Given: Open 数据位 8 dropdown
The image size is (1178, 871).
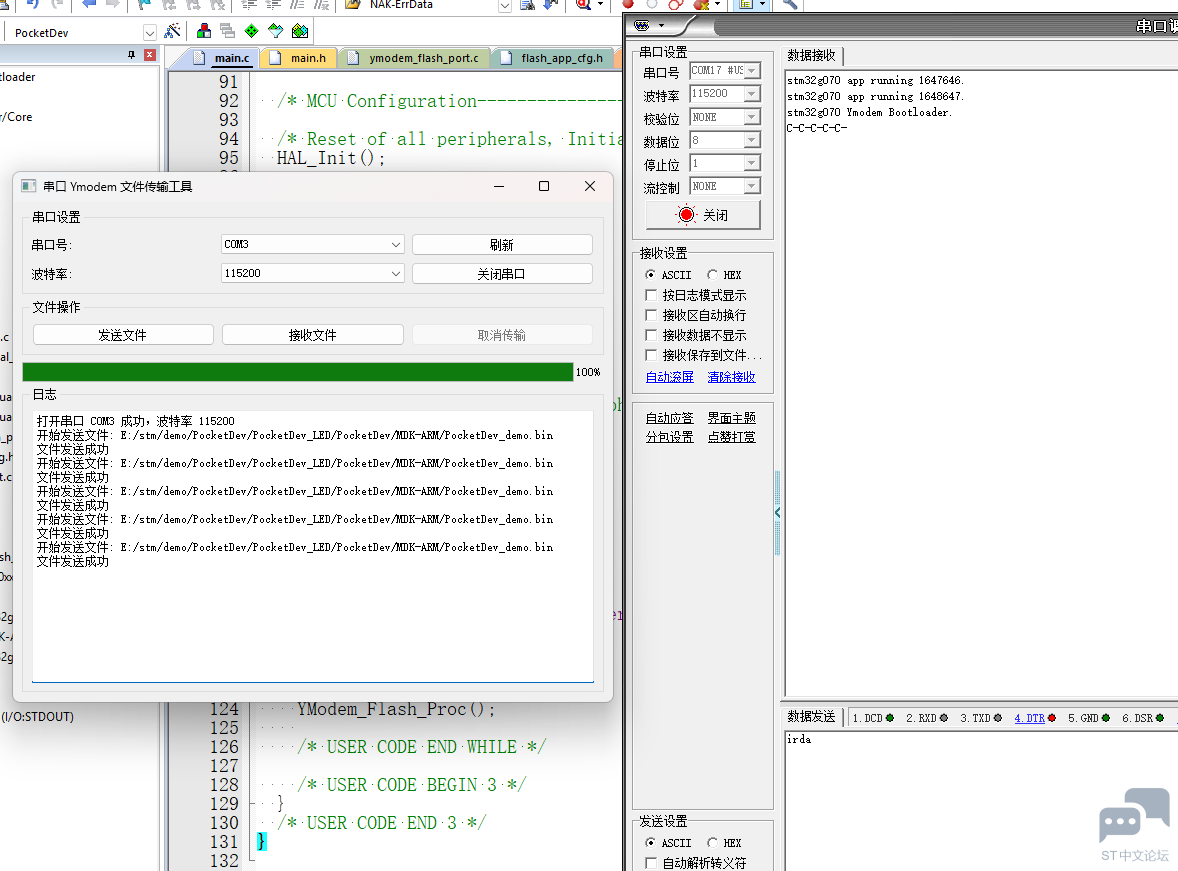Looking at the screenshot, I should 752,140.
